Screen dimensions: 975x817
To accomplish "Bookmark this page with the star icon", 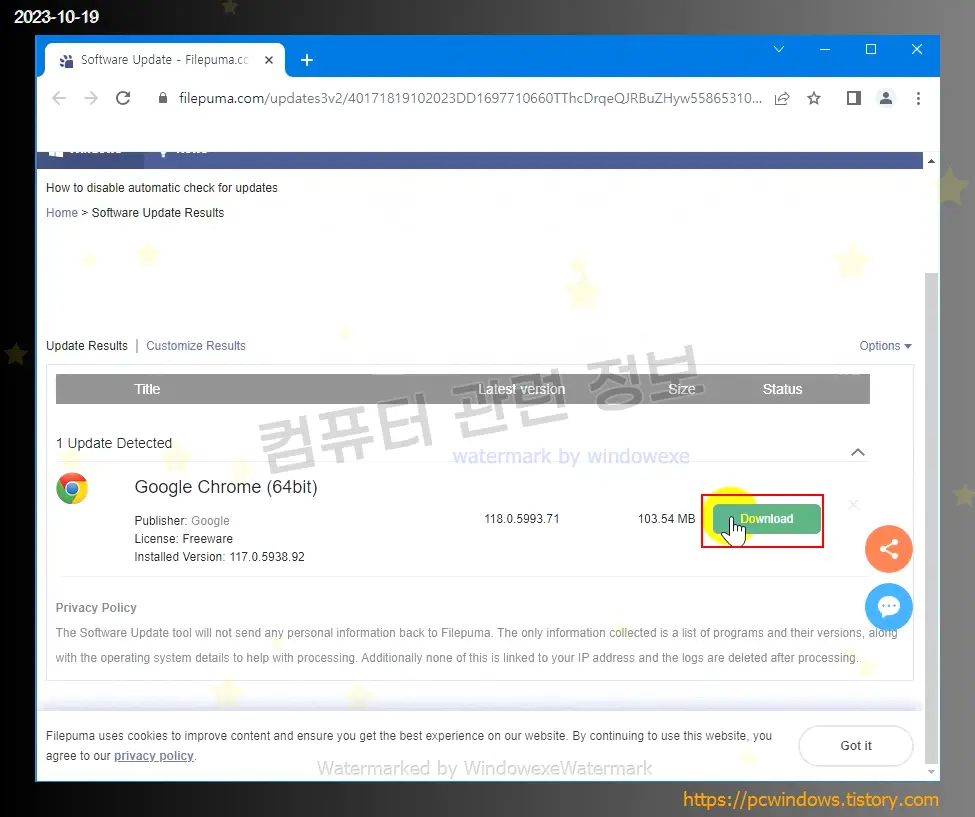I will pyautogui.click(x=814, y=98).
